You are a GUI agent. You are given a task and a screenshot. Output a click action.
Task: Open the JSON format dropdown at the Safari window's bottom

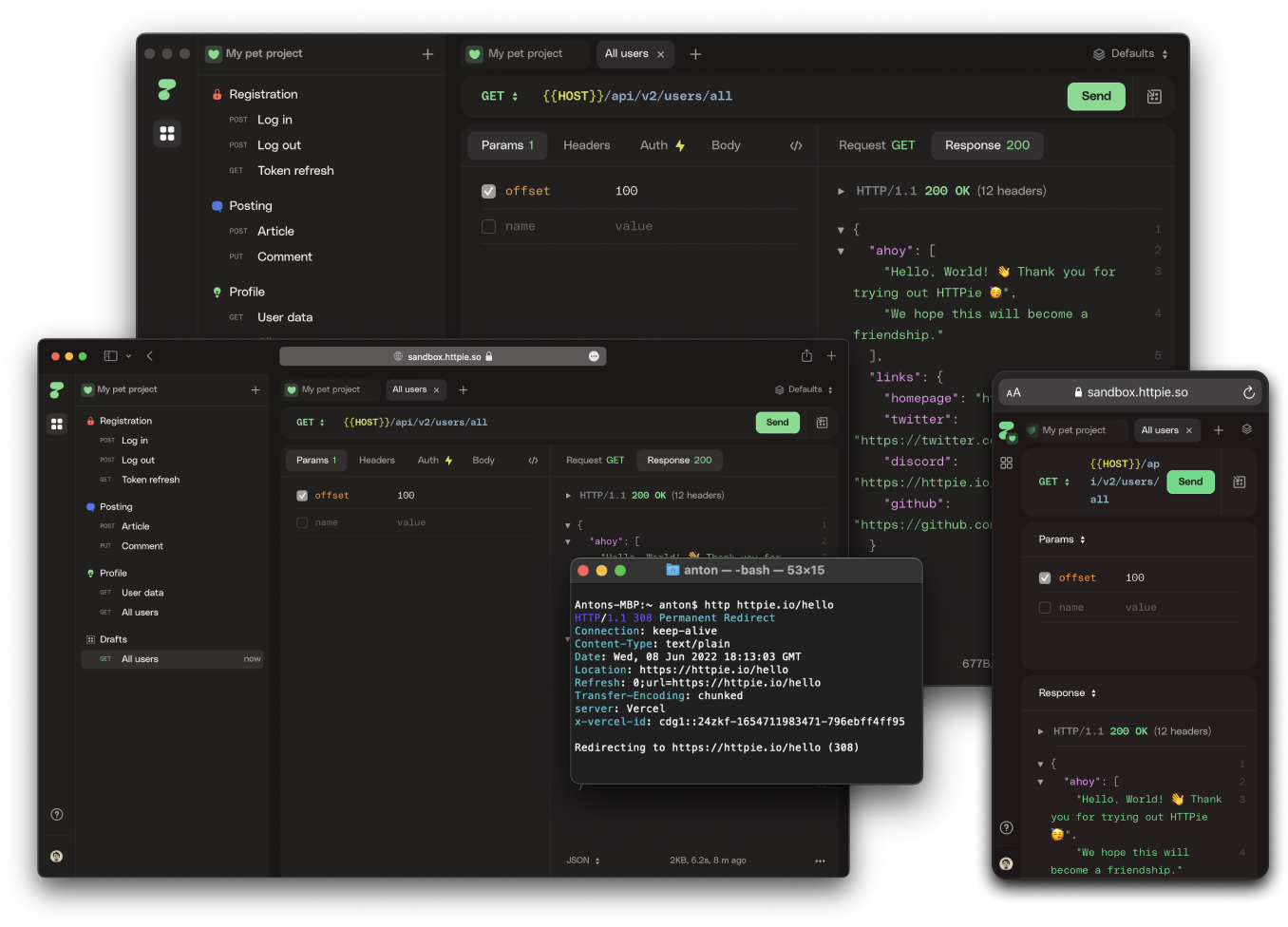pyautogui.click(x=583, y=861)
